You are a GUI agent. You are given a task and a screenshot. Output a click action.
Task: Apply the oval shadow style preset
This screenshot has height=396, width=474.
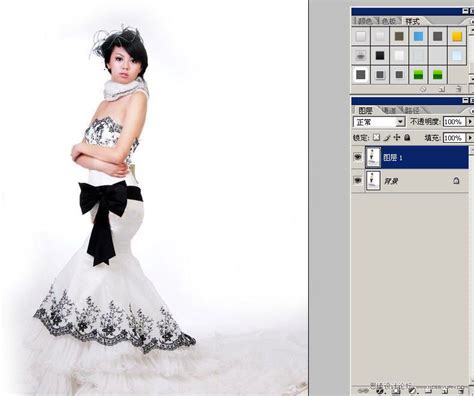[360, 55]
